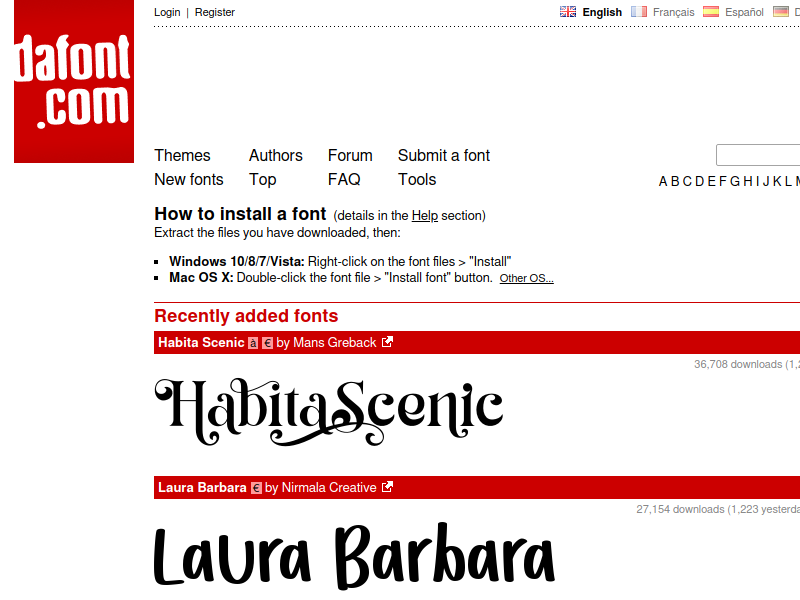Click the UK flag icon
The width and height of the screenshot is (800, 600).
pyautogui.click(x=568, y=12)
